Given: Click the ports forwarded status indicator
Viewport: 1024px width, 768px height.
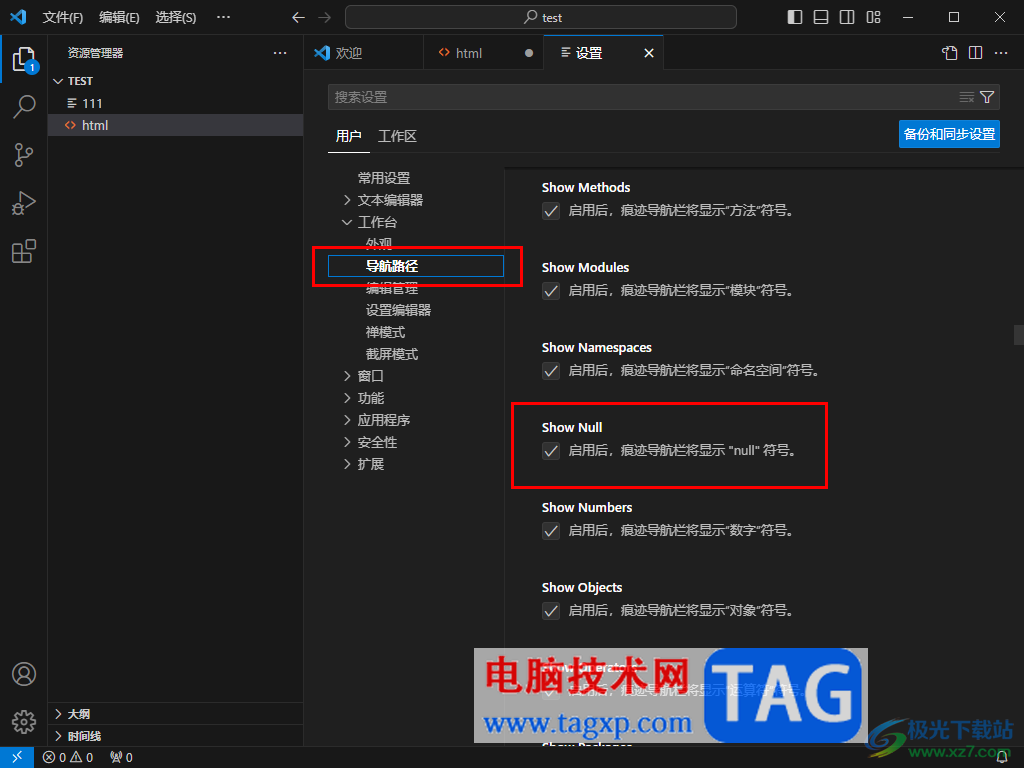Looking at the screenshot, I should click(x=121, y=757).
